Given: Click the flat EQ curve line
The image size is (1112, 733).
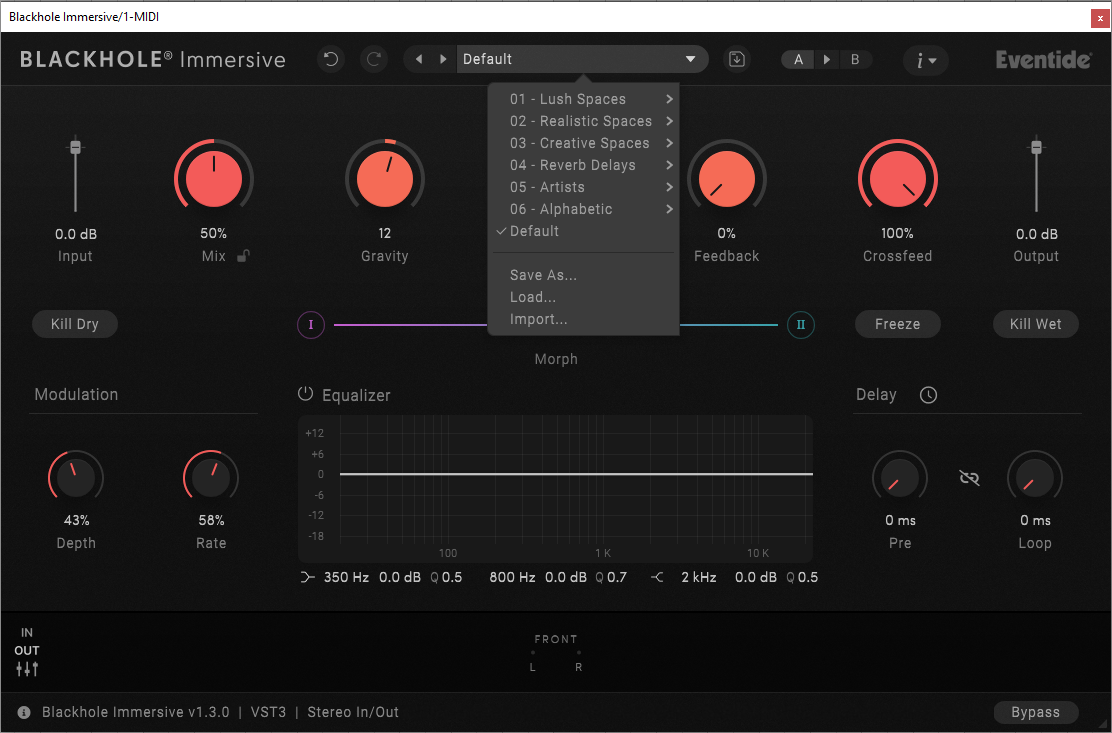Looking at the screenshot, I should pos(576,474).
